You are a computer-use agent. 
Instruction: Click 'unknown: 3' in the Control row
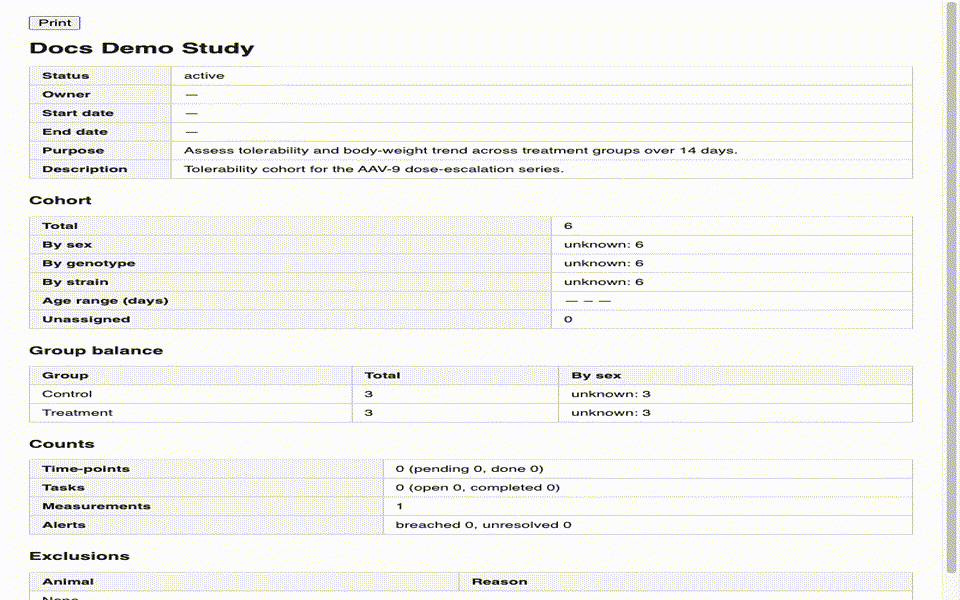610,394
